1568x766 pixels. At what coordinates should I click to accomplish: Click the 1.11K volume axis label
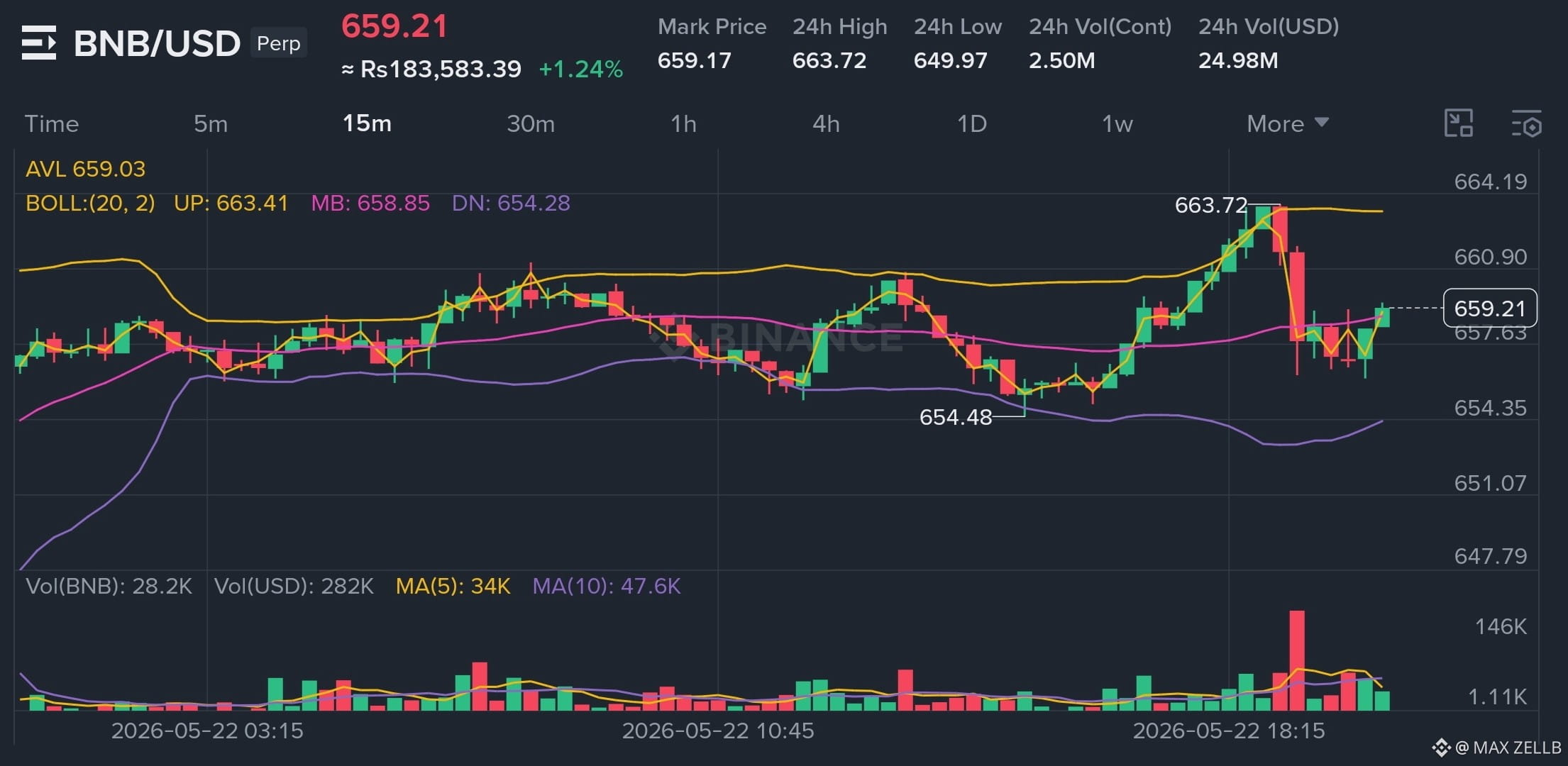pyautogui.click(x=1497, y=697)
